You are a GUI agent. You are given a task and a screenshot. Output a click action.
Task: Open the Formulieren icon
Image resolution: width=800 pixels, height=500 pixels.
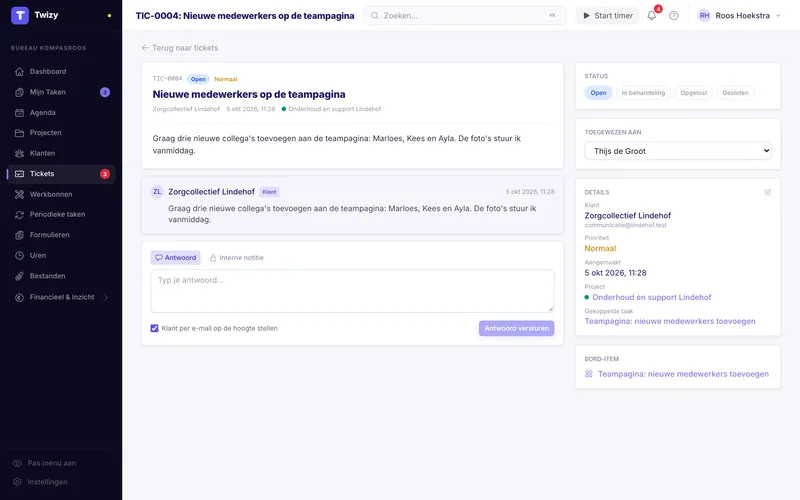click(19, 235)
